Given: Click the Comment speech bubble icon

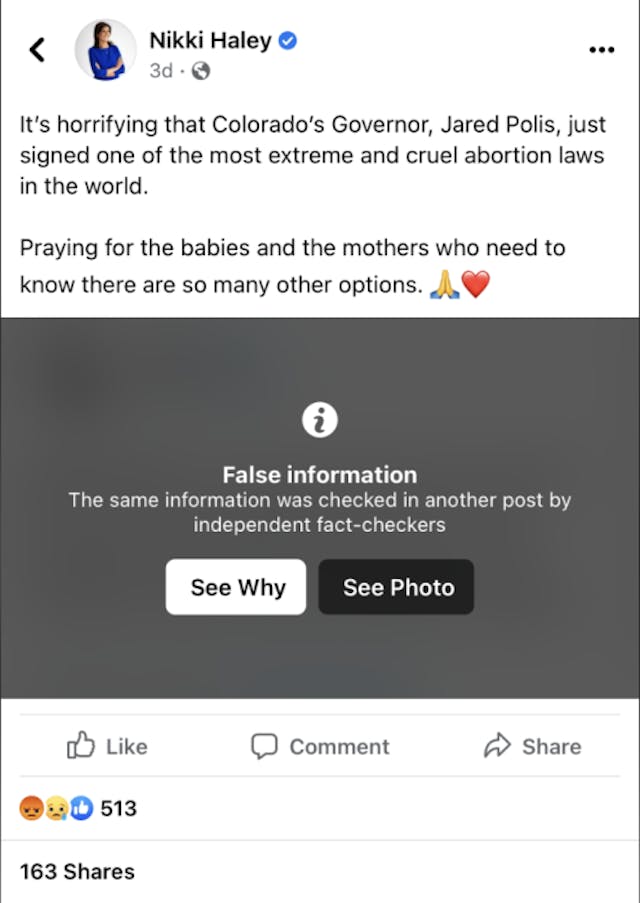Looking at the screenshot, I should (x=264, y=746).
